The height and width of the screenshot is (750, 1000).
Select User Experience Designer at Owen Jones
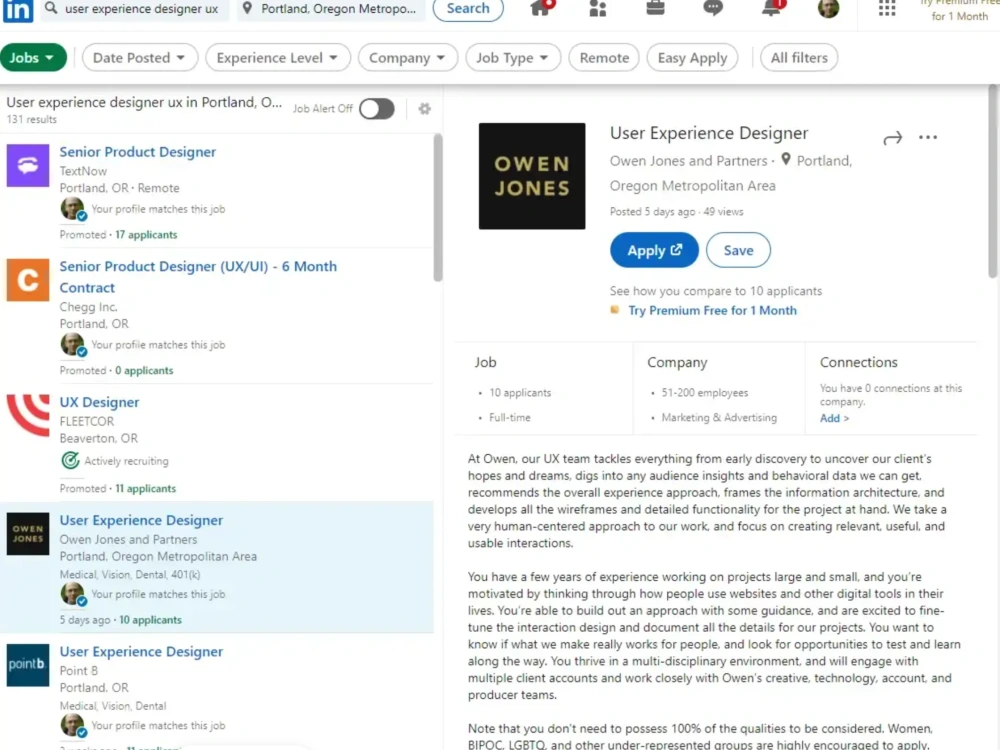pos(142,520)
